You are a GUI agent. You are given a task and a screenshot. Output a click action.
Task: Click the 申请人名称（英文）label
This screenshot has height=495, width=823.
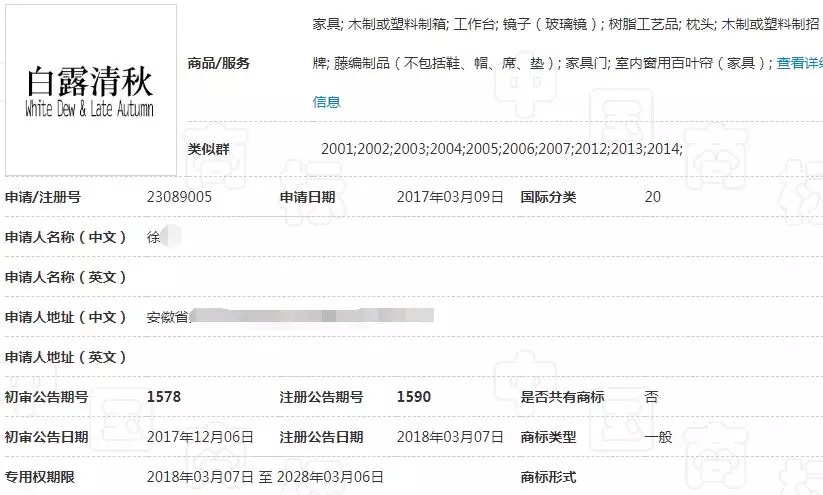click(x=66, y=277)
